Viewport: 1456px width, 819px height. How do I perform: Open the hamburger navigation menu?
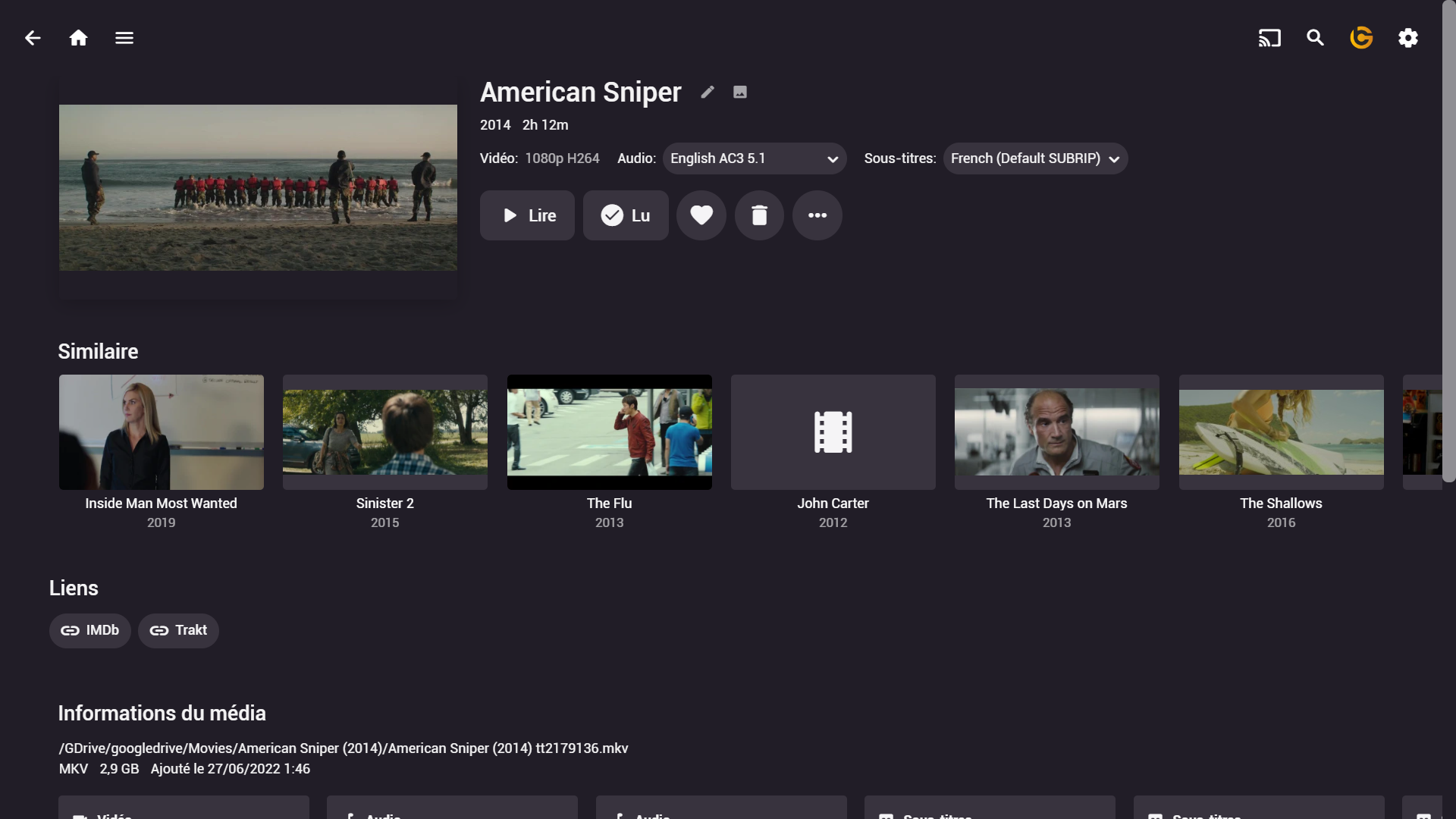tap(124, 38)
